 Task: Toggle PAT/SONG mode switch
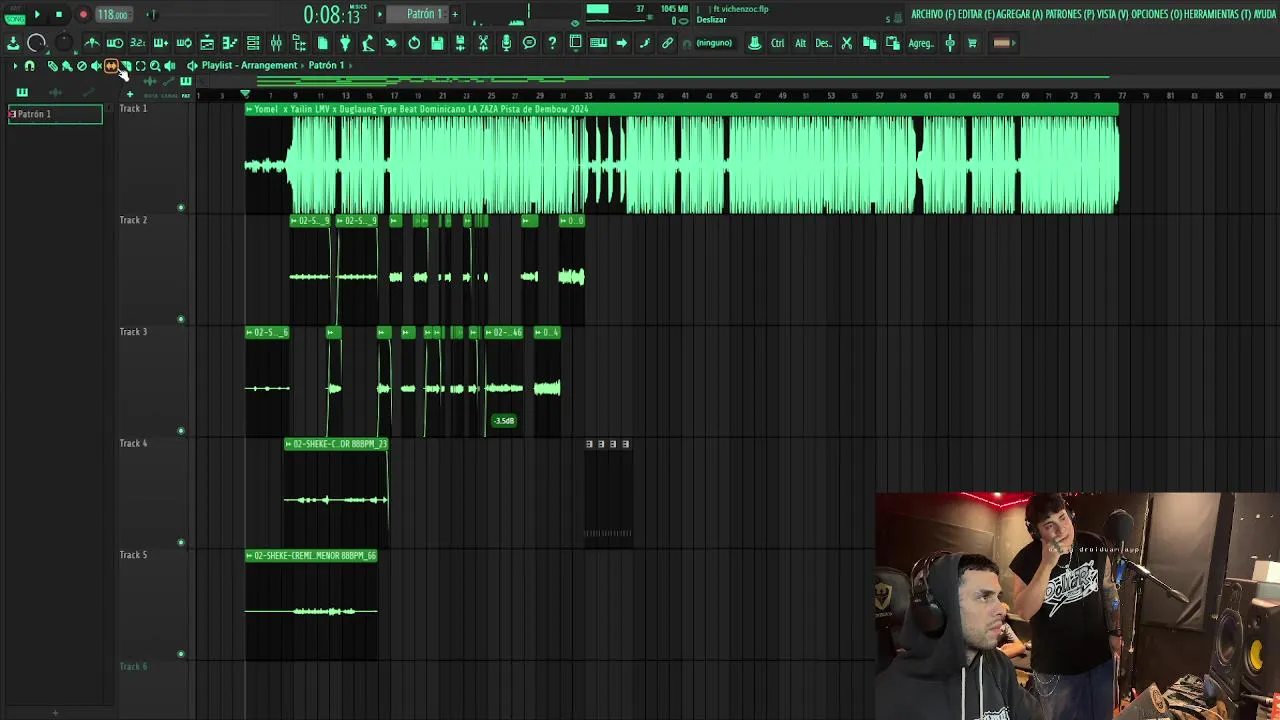[x=14, y=14]
